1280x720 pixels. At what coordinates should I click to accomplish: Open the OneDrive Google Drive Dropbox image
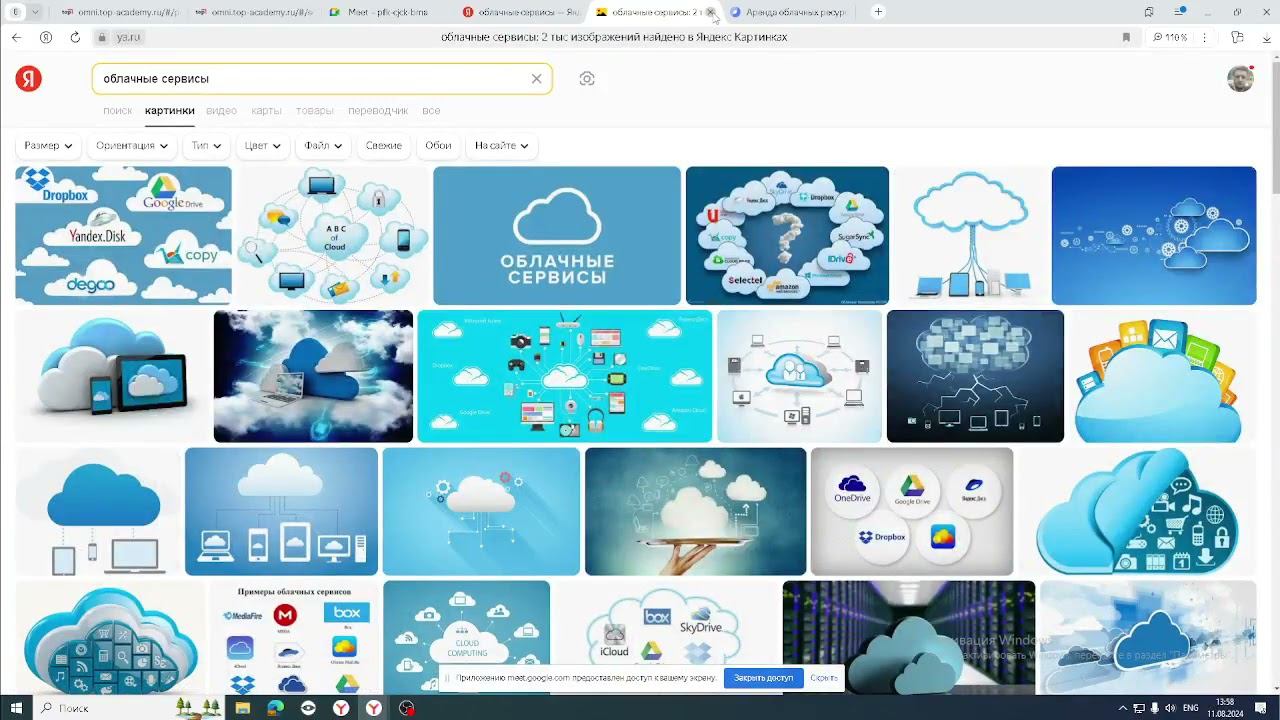912,511
